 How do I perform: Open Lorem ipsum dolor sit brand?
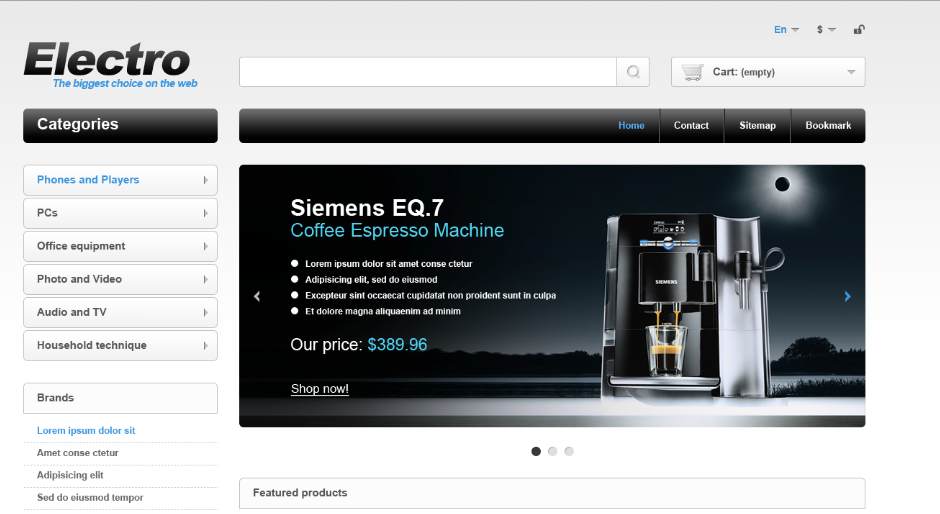pyautogui.click(x=86, y=431)
